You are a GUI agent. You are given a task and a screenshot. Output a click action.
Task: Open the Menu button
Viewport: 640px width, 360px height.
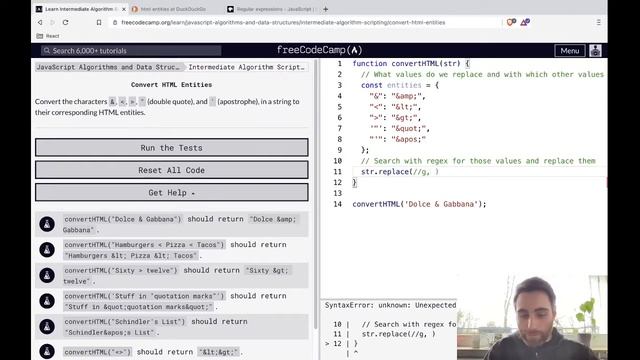[569, 51]
